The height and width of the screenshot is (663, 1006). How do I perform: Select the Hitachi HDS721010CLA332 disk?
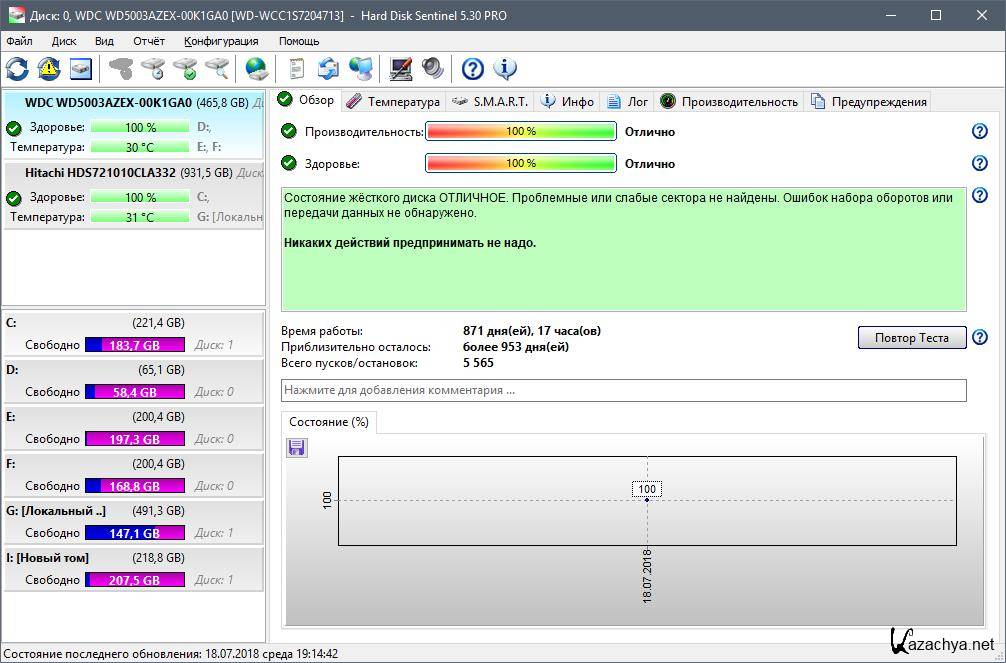point(100,173)
